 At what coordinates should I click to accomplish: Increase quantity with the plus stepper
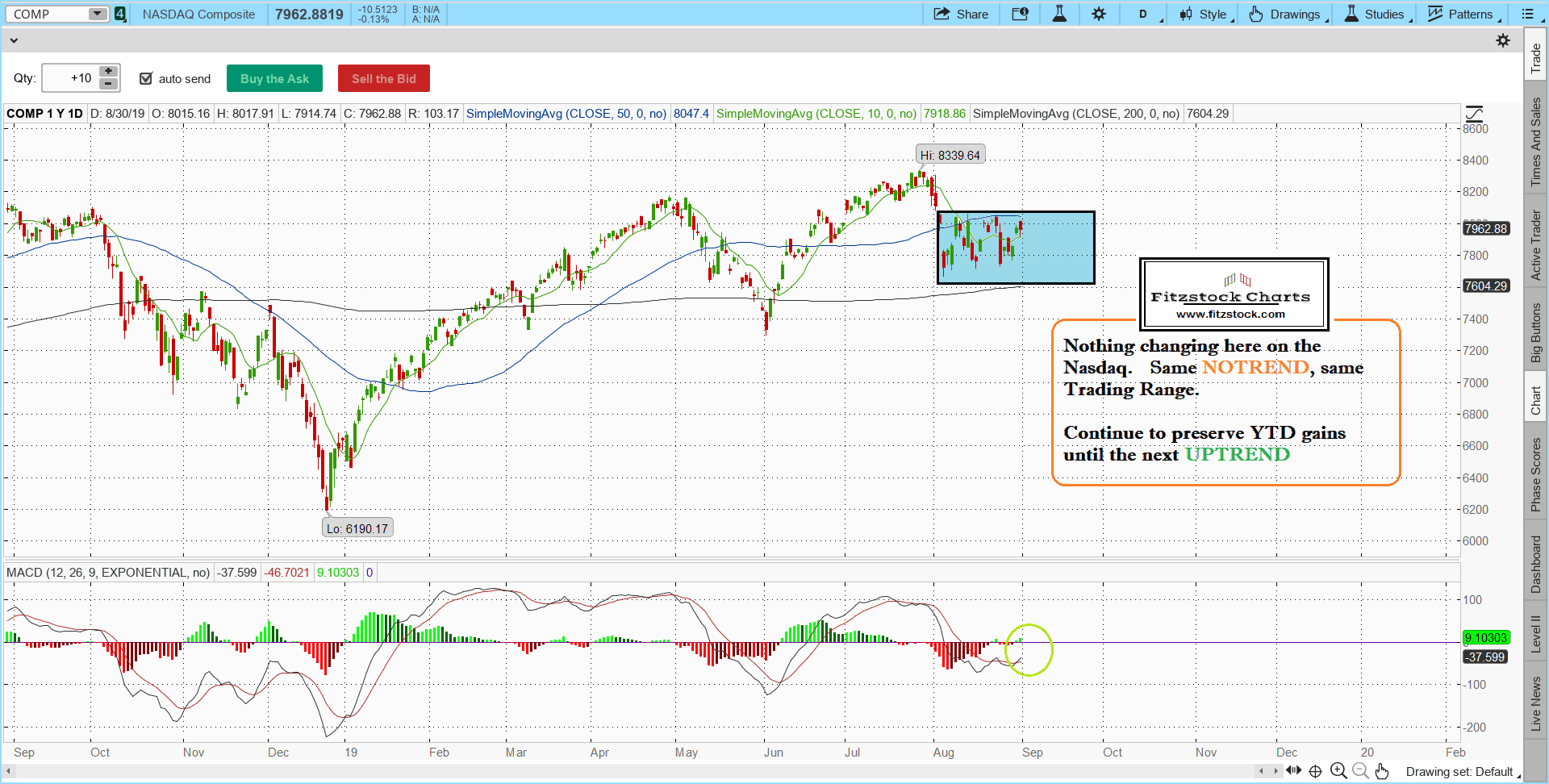(108, 72)
